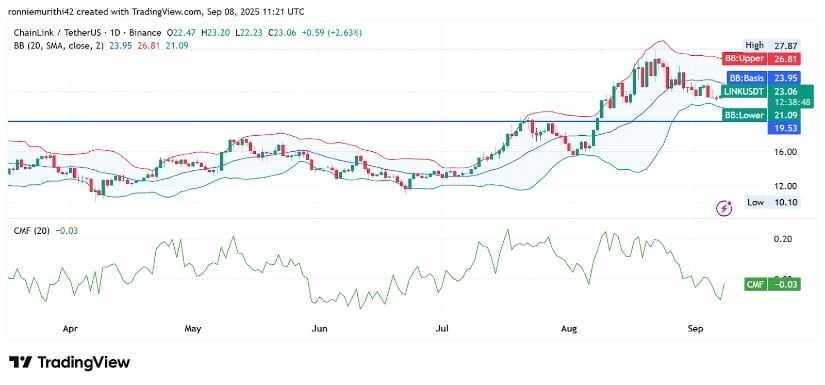Select the BB:Upper price label
This screenshot has height=385, width=825.
(x=761, y=59)
